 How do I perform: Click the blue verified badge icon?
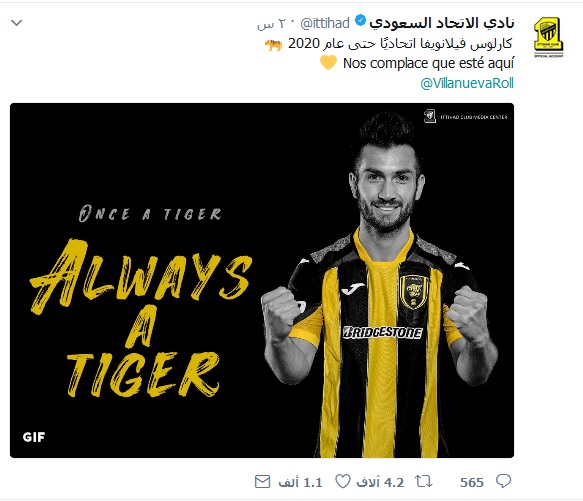pos(360,20)
